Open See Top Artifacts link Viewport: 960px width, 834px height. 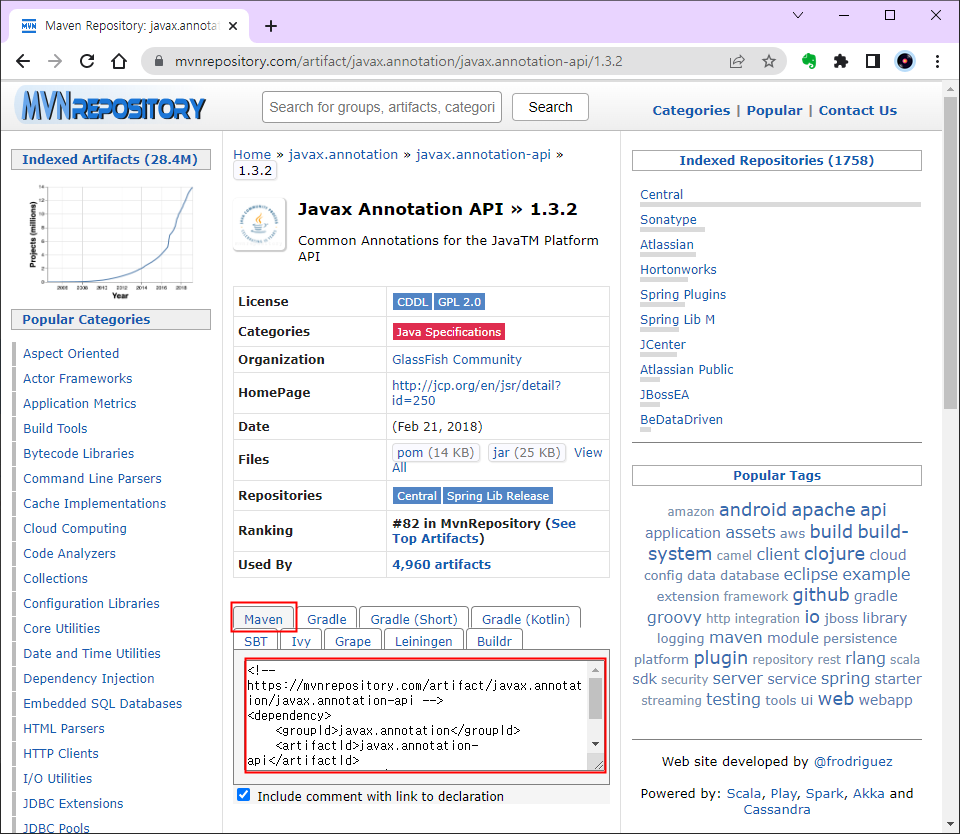(x=484, y=531)
